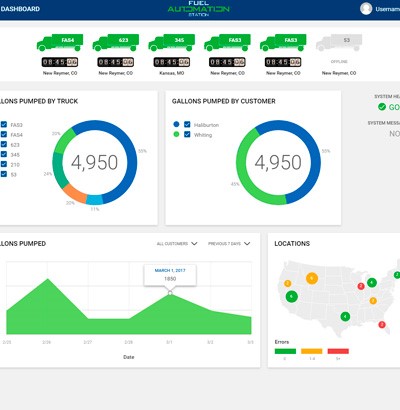
Task: Click the green Whiting legend dot
Action: click(x=176, y=134)
